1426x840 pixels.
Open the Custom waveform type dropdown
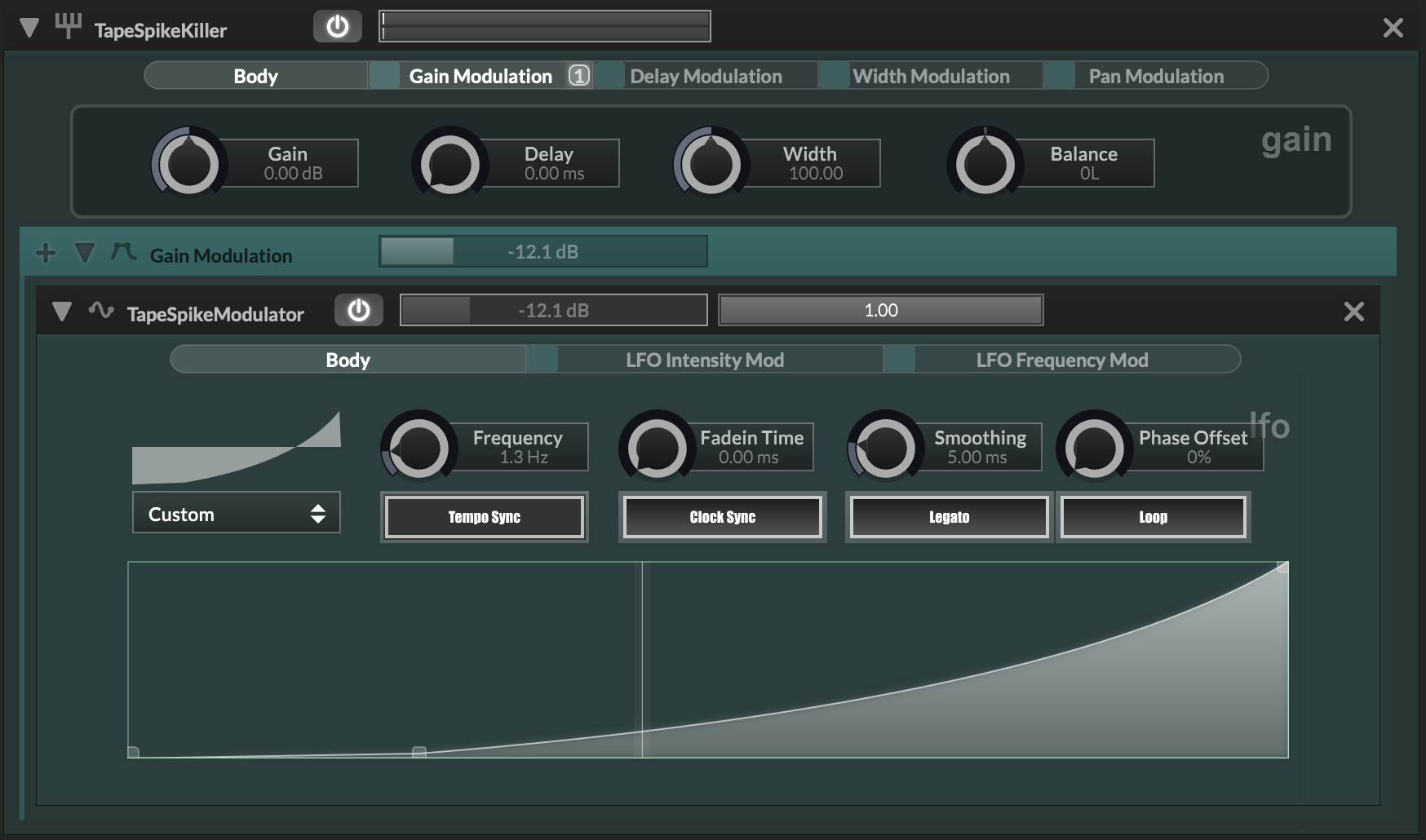[x=237, y=513]
